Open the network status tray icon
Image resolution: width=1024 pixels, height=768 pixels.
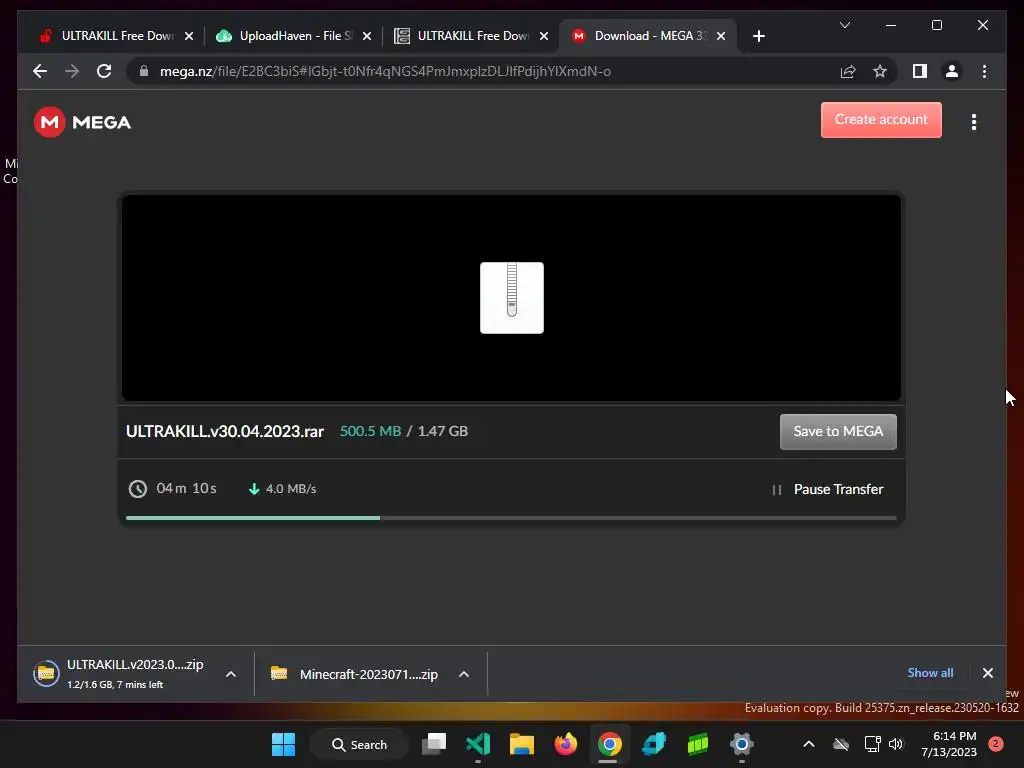tap(872, 744)
